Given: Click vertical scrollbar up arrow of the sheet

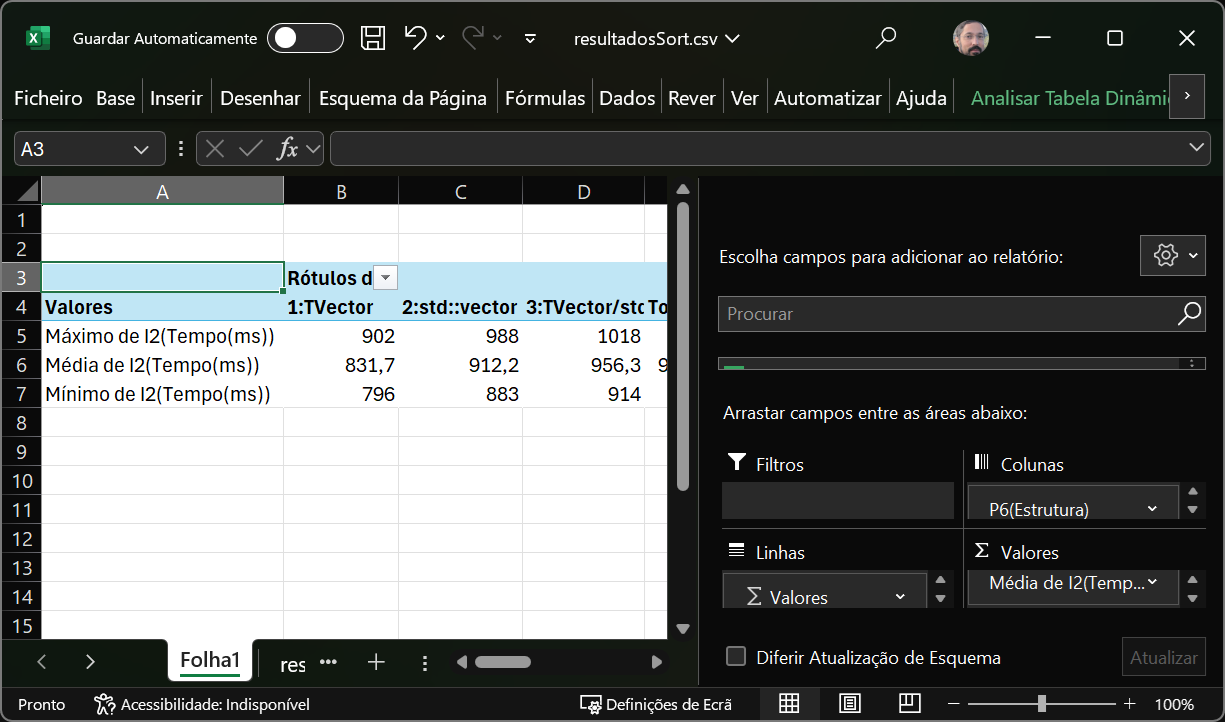Looking at the screenshot, I should (684, 190).
